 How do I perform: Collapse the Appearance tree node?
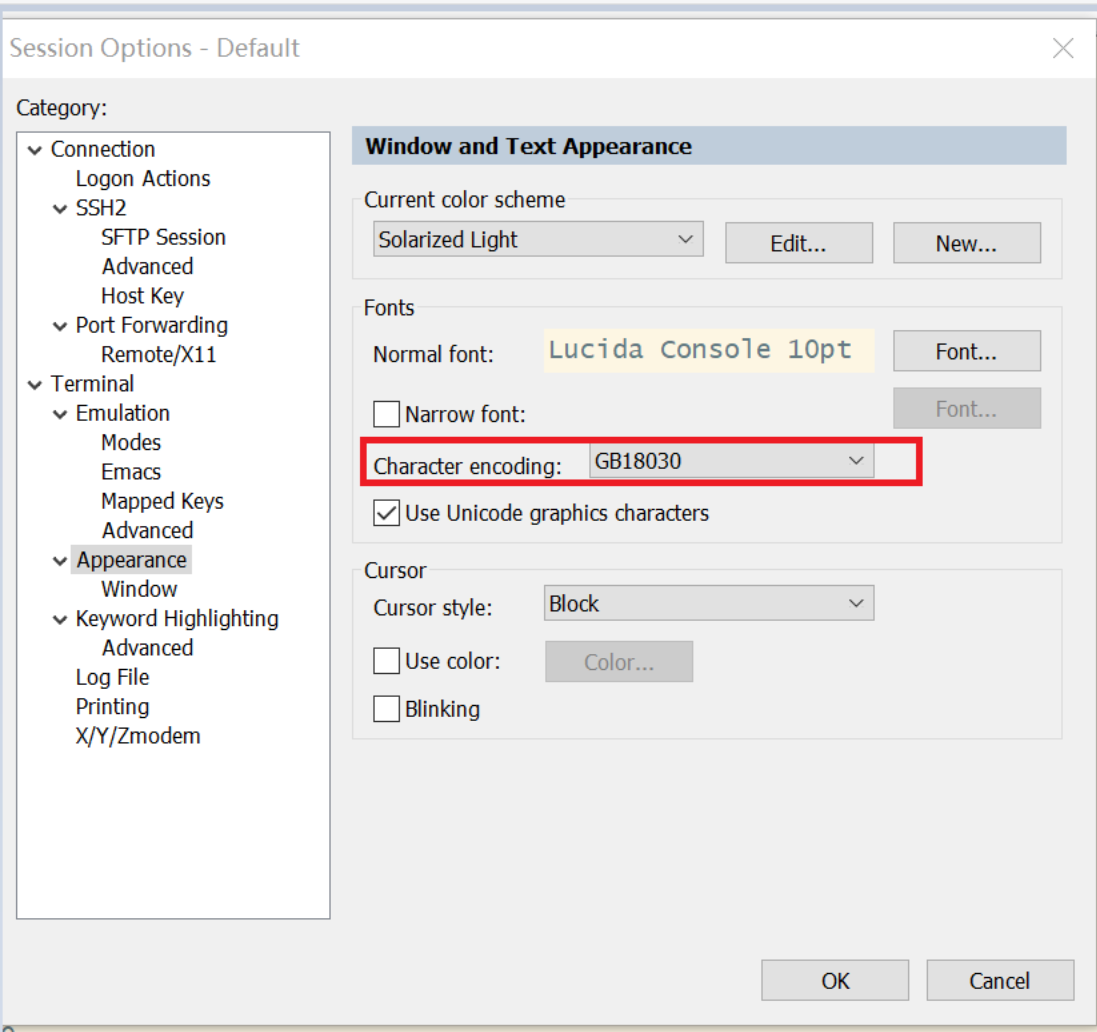[60, 561]
